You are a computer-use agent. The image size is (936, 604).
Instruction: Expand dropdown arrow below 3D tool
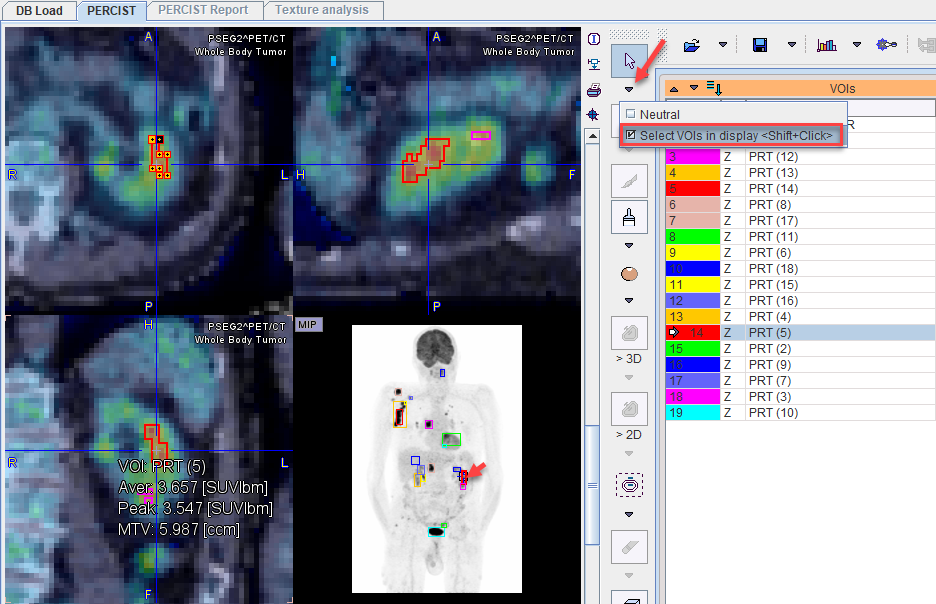[x=629, y=377]
